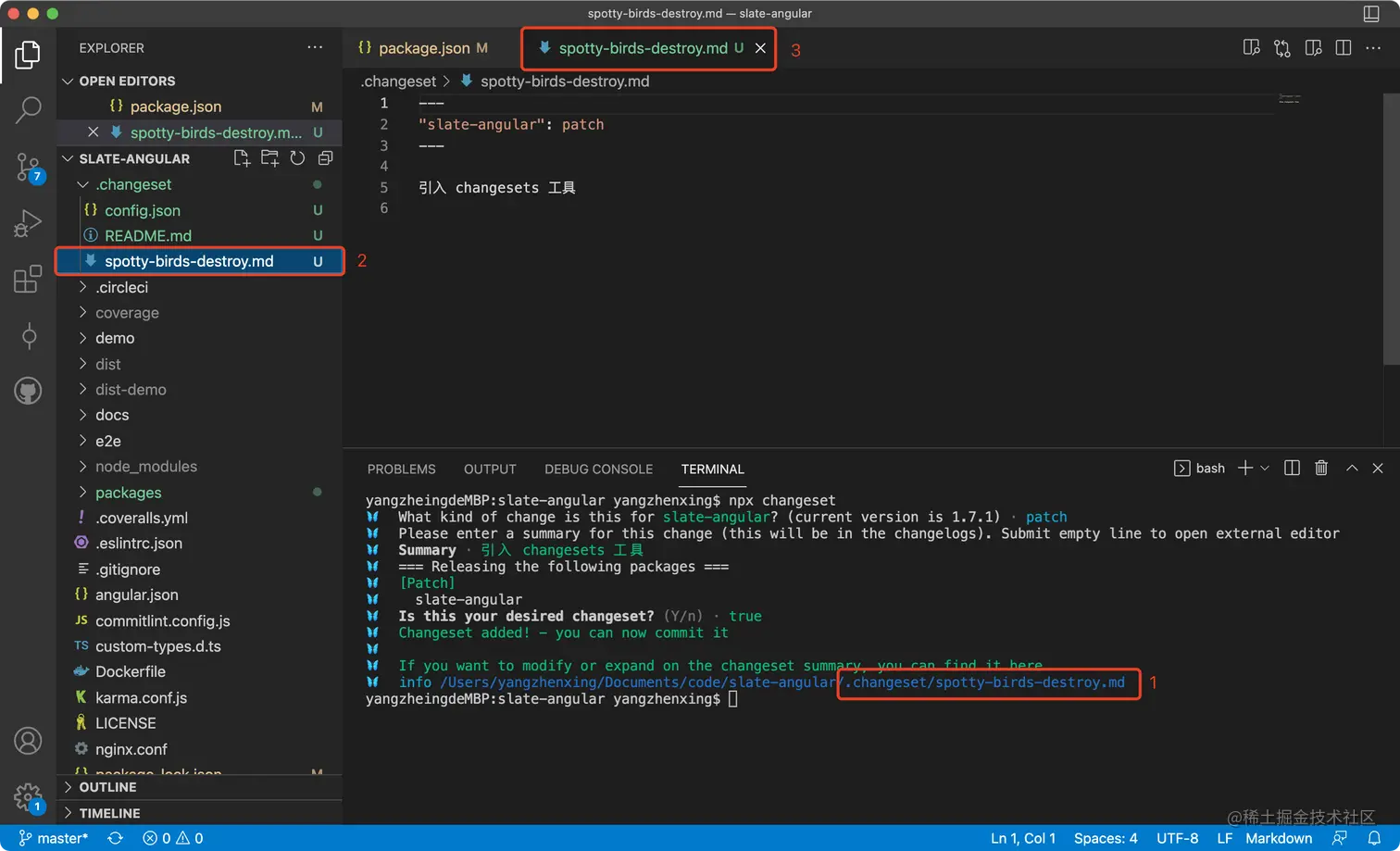This screenshot has height=851, width=1400.
Task: Click the editor minimap
Action: pos(1289,98)
